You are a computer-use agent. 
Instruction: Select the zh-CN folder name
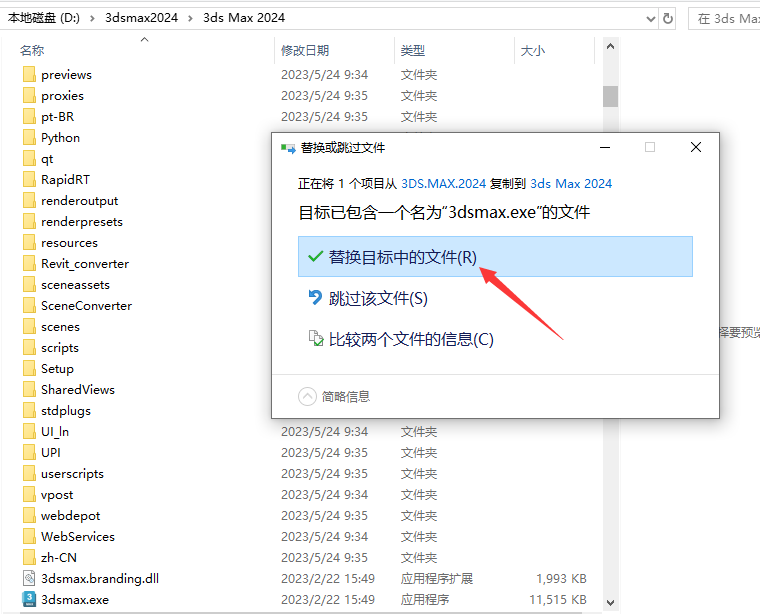click(59, 557)
